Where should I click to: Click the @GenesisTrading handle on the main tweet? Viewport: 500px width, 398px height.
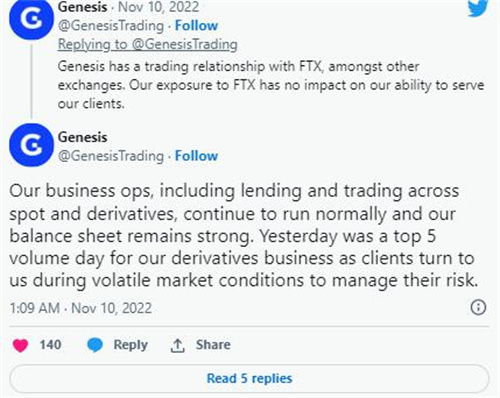click(x=111, y=156)
